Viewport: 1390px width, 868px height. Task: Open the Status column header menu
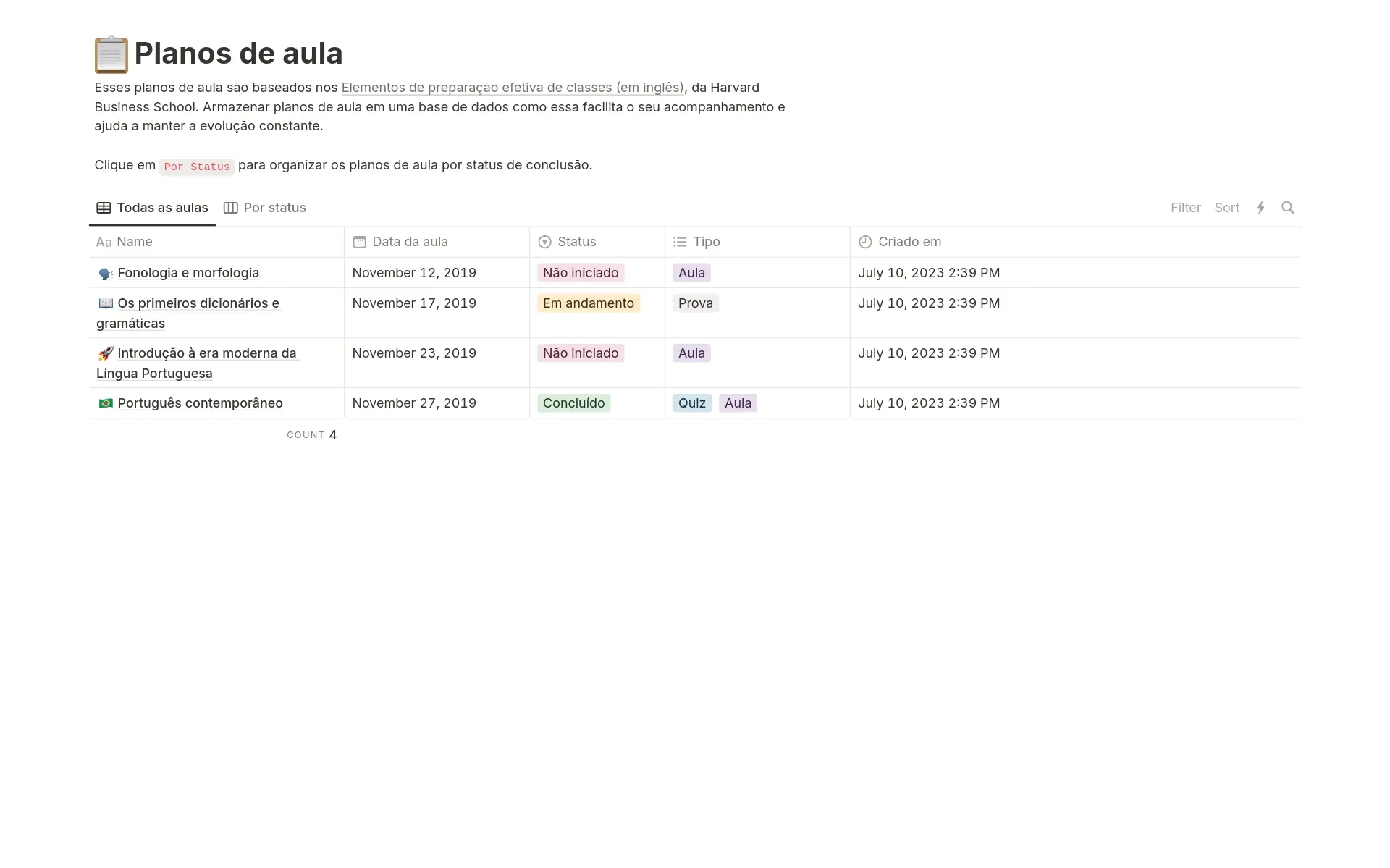(576, 242)
